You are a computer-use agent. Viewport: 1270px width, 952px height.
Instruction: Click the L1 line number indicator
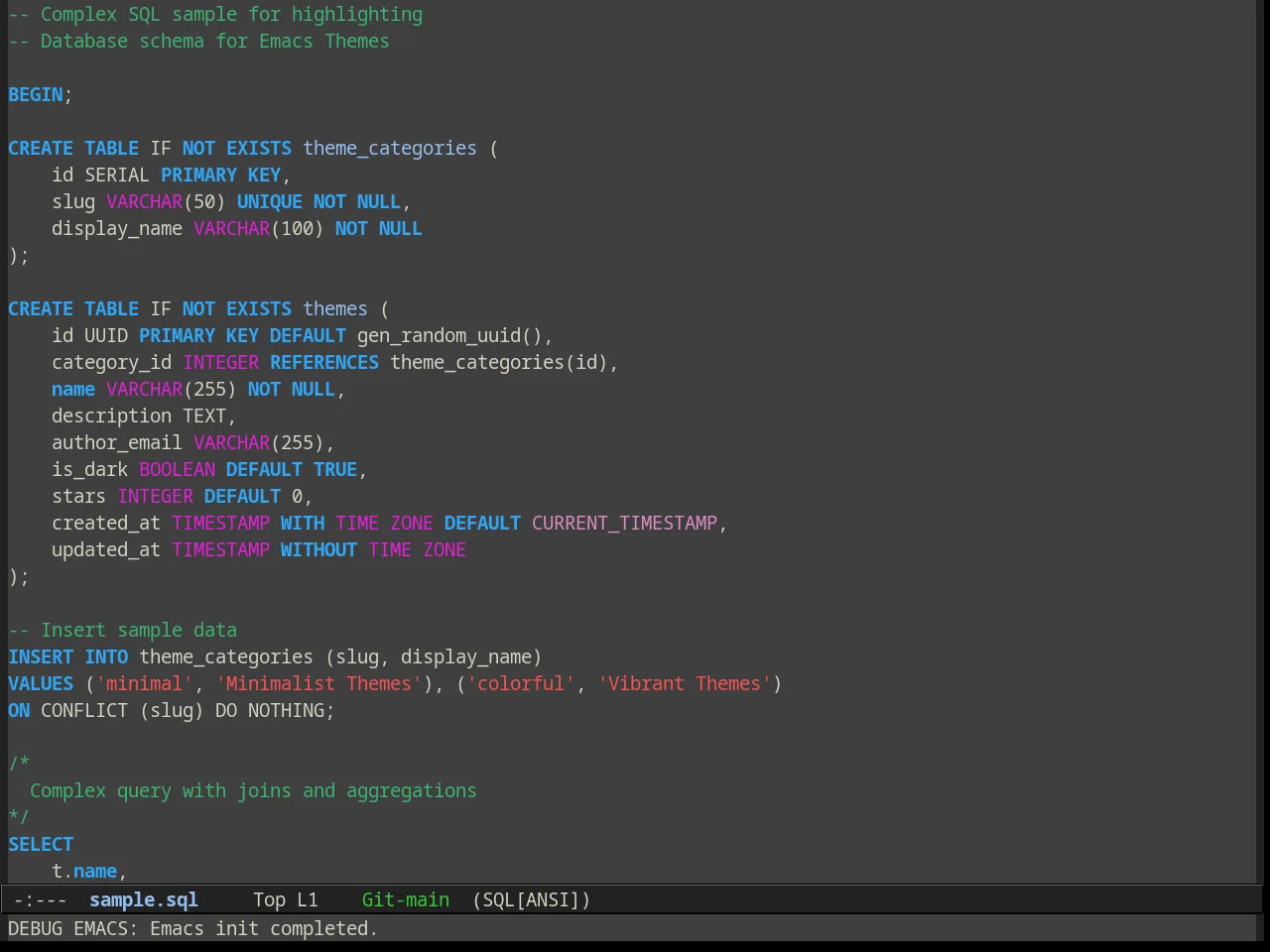[x=308, y=899]
